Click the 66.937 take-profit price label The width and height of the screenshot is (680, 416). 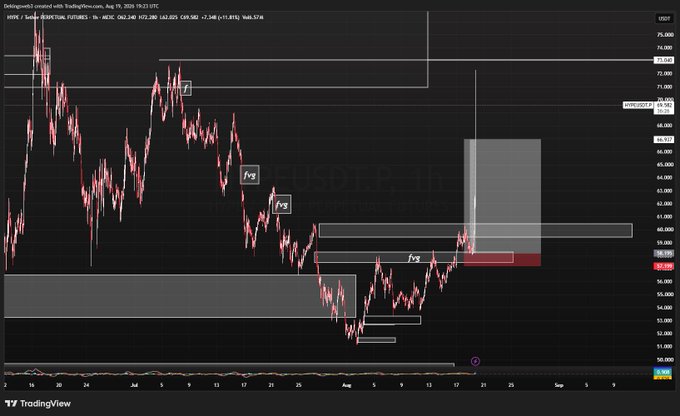(x=664, y=140)
